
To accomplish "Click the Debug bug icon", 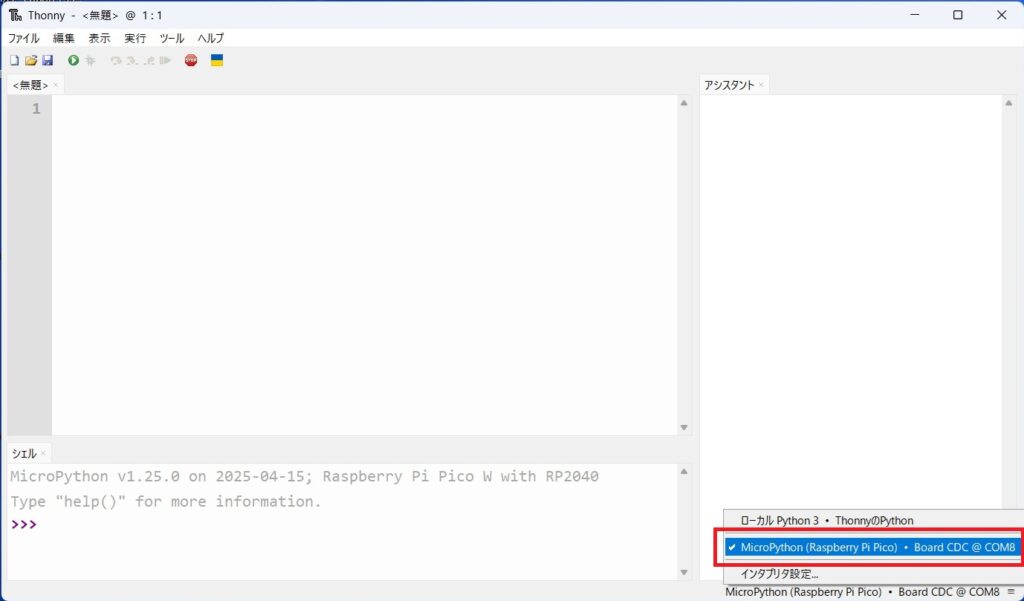I will [90, 60].
